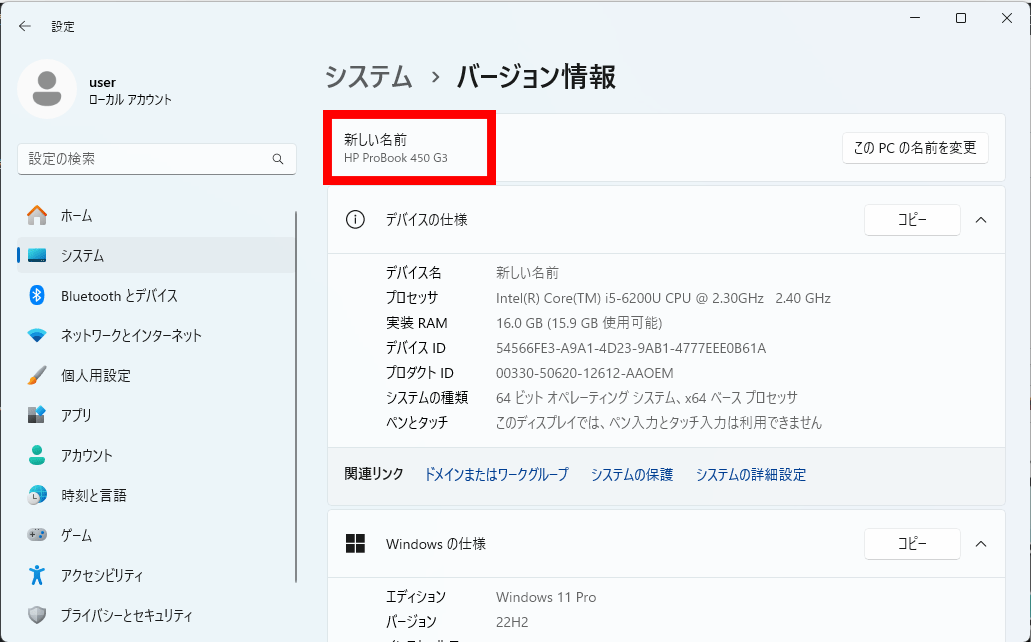Copy device specs with コピー button

click(911, 220)
